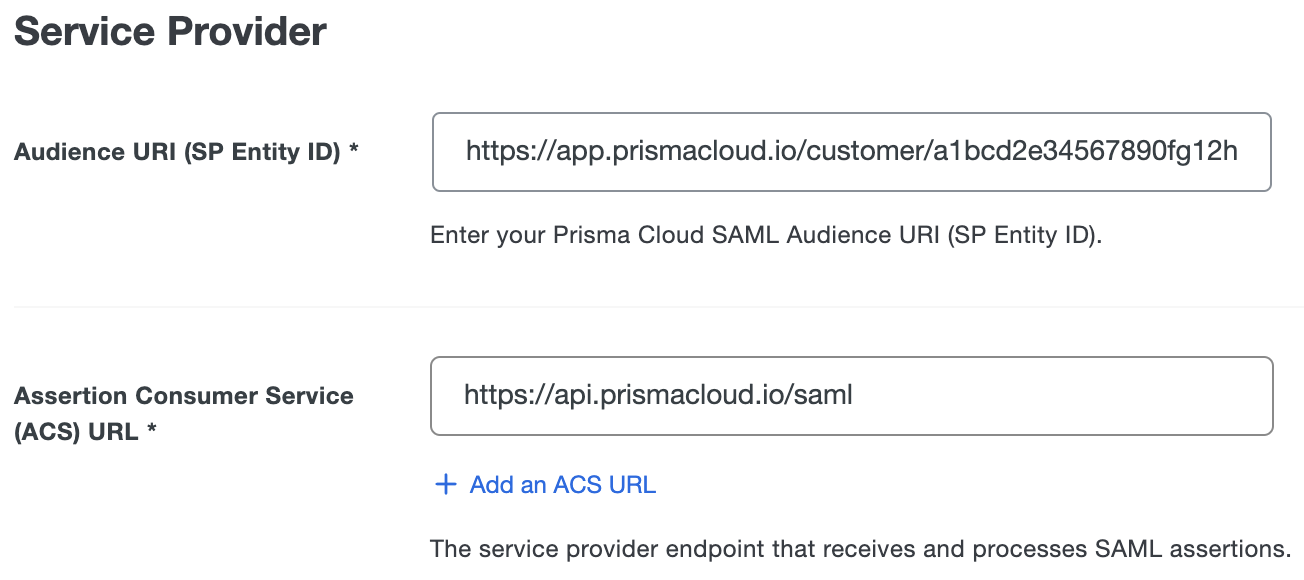Click the end of the customer URL value

pyautogui.click(x=1240, y=152)
